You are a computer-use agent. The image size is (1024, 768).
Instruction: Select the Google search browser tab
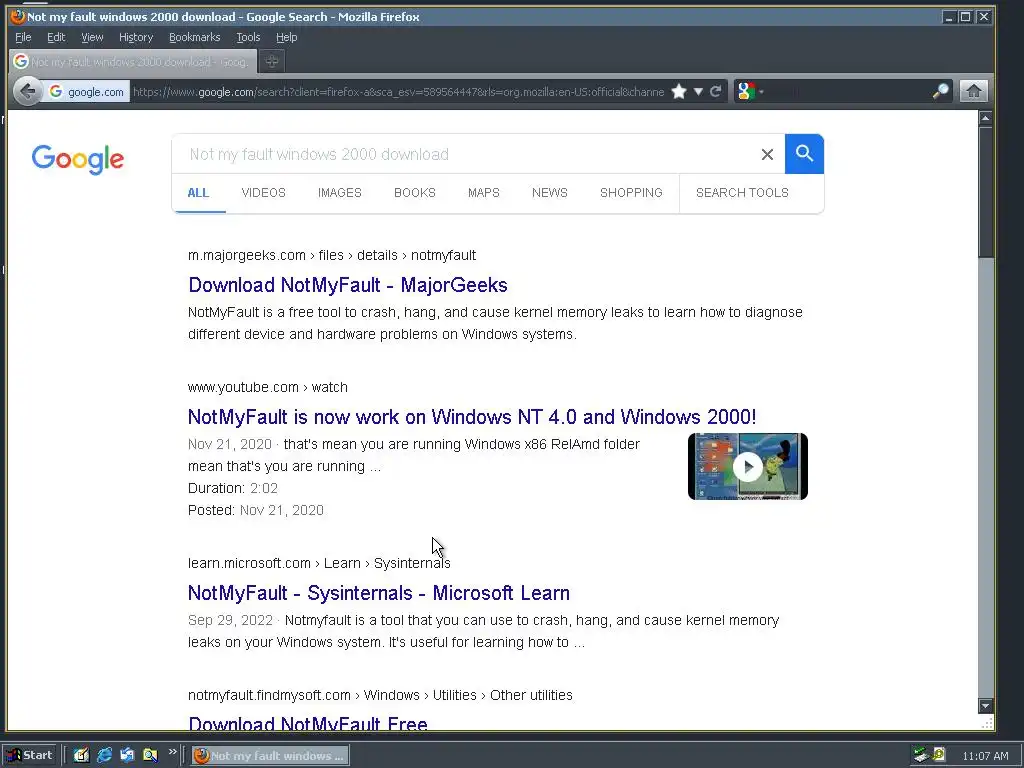tap(133, 61)
